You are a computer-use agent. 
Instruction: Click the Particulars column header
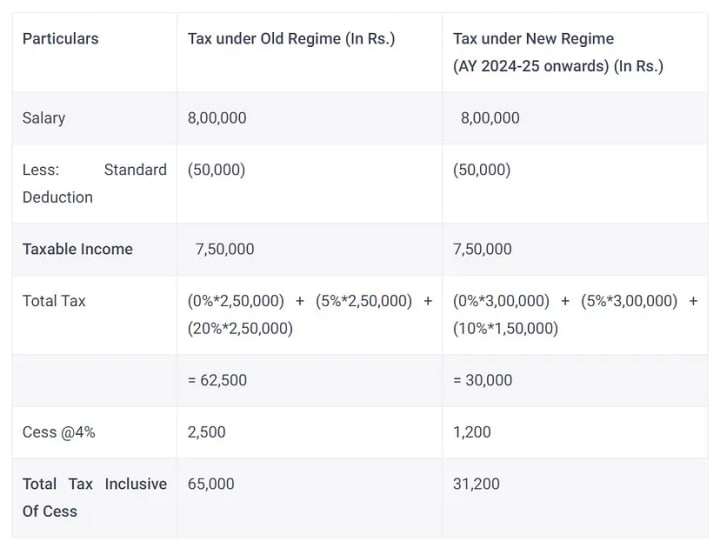pyautogui.click(x=60, y=38)
